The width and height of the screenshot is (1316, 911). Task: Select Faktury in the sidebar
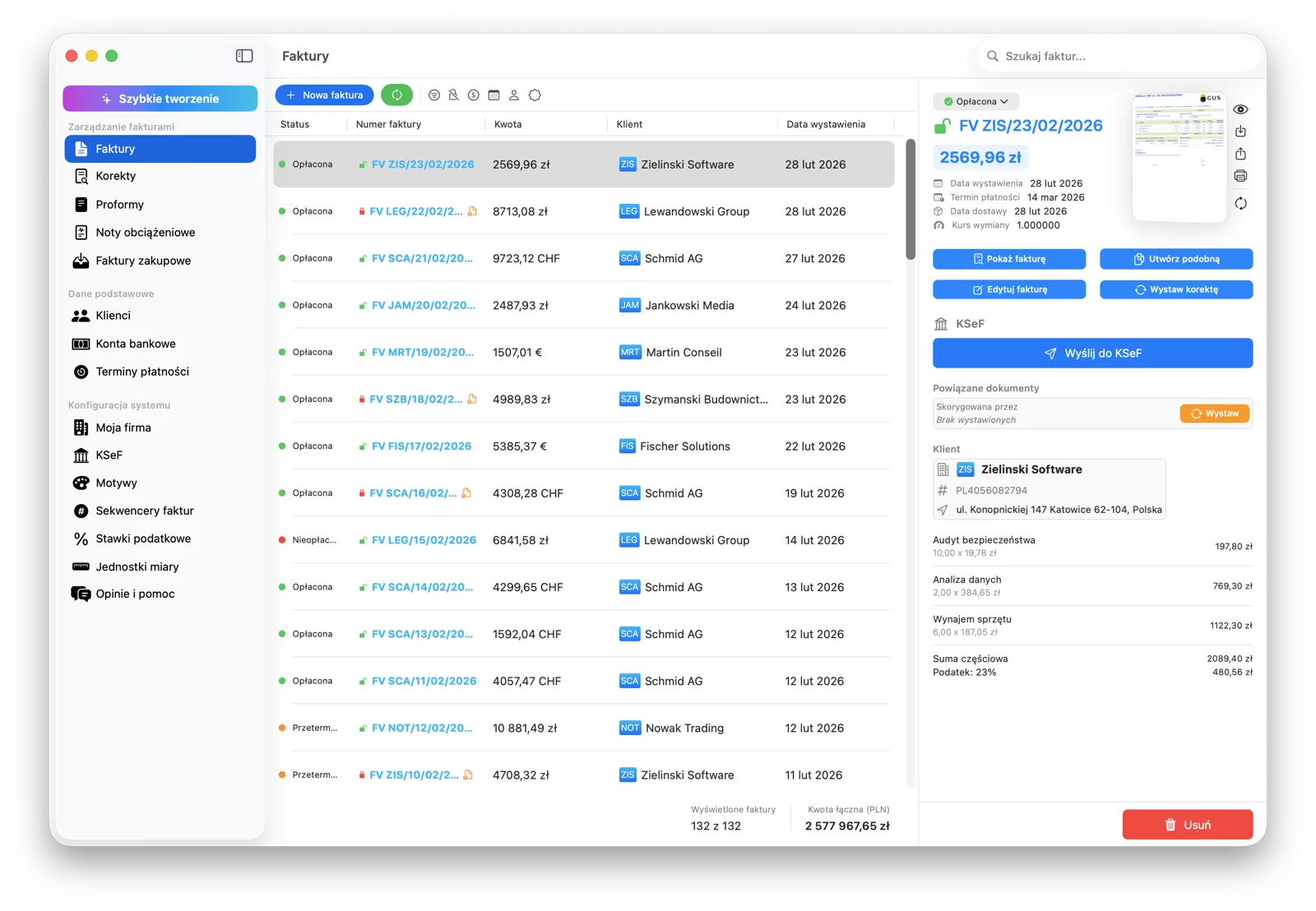coord(160,149)
